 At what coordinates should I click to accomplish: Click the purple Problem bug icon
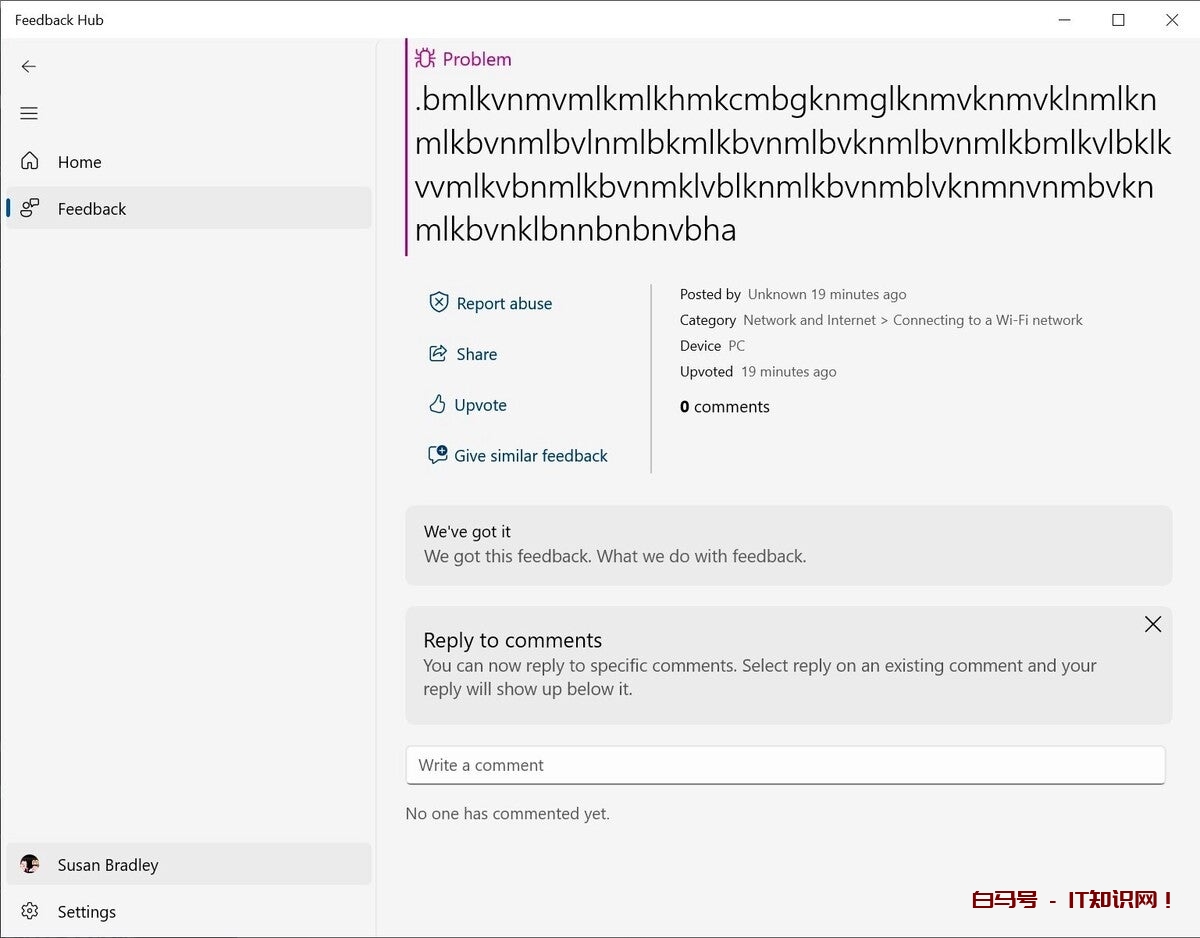[425, 58]
